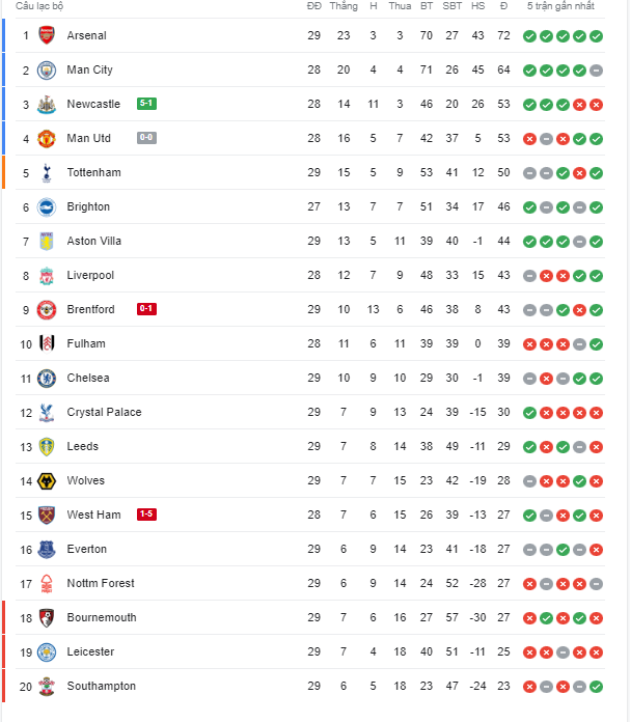This screenshot has width=630, height=722.
Task: Click Southampton's first red loss form icon
Action: (x=529, y=686)
